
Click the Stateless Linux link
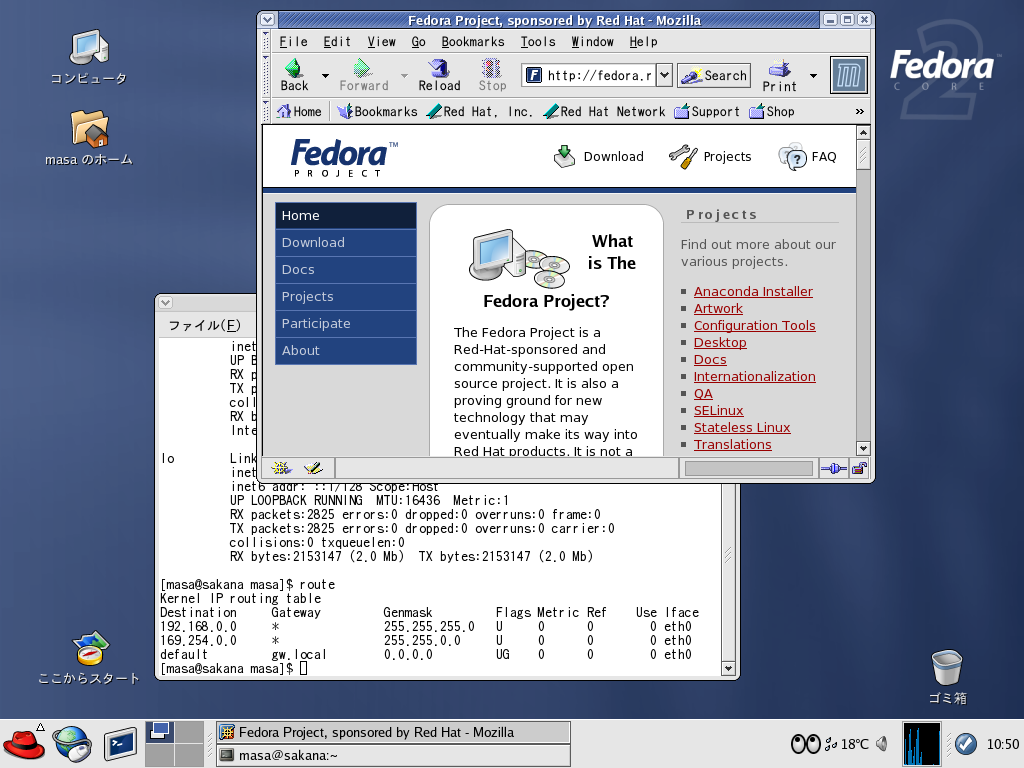[x=742, y=427]
